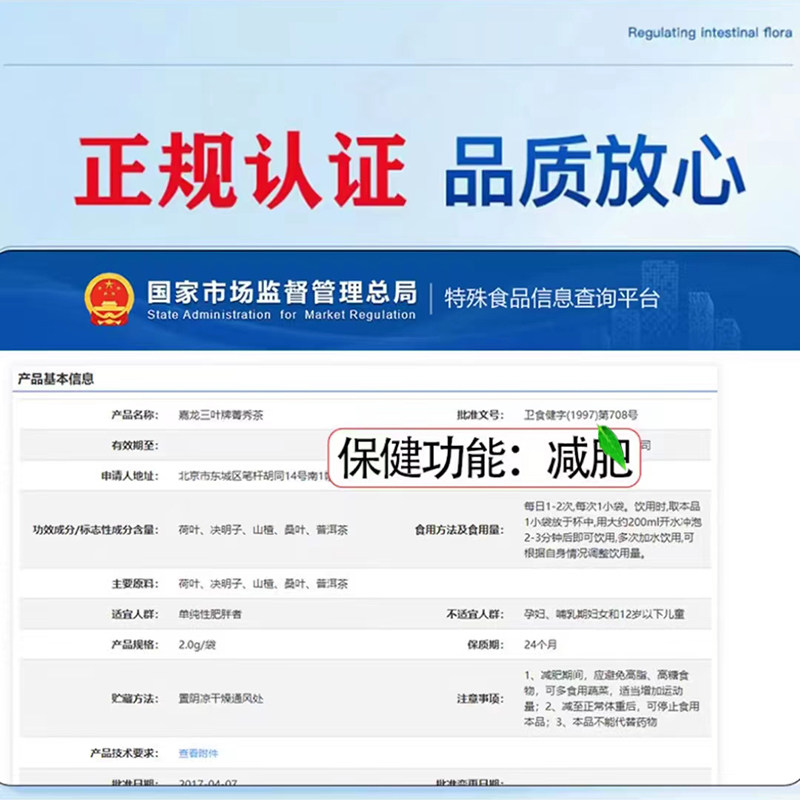
Task: Click the 申请人地址 field label
Action: (x=130, y=476)
